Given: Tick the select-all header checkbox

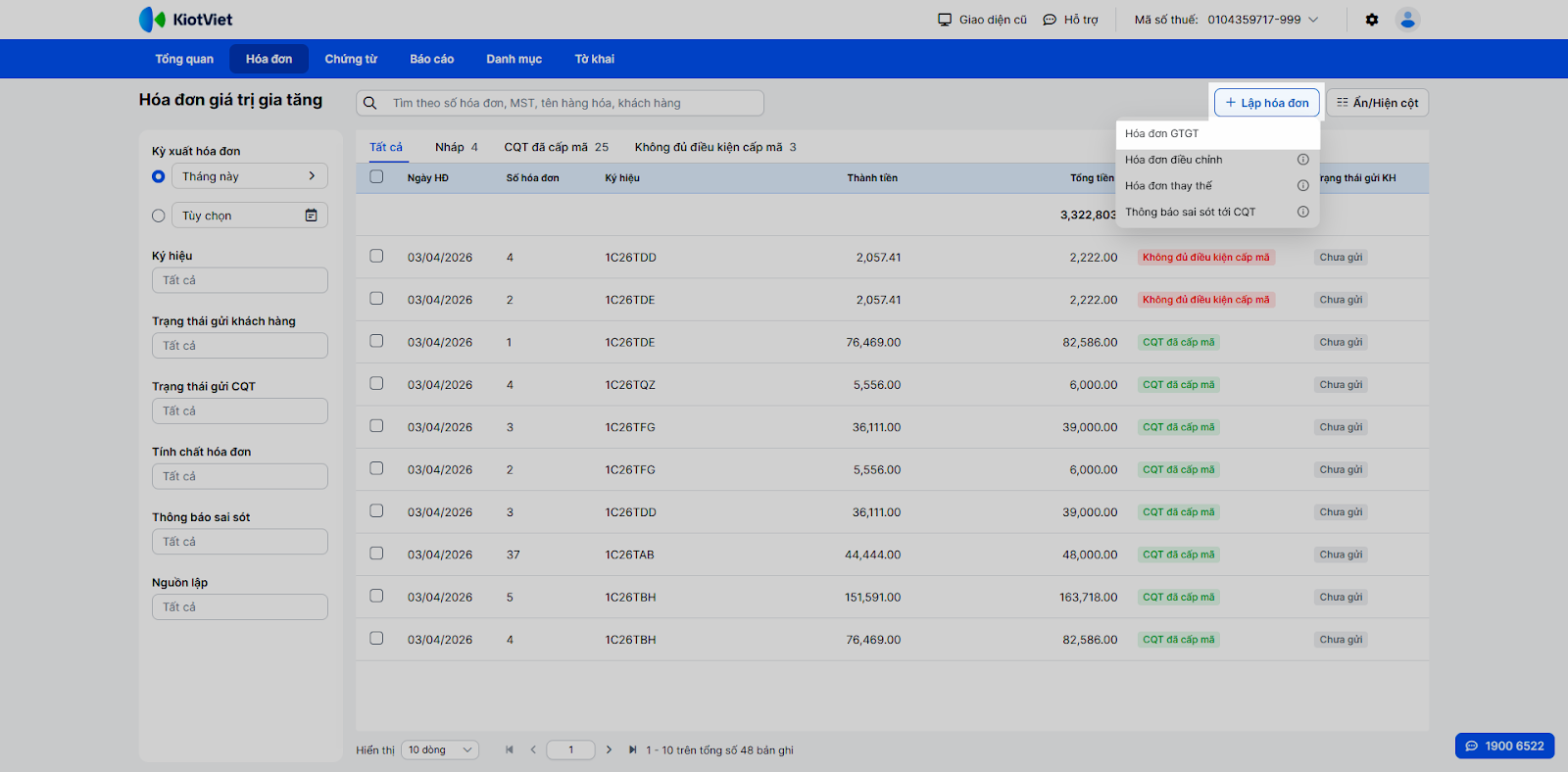Looking at the screenshot, I should (376, 177).
